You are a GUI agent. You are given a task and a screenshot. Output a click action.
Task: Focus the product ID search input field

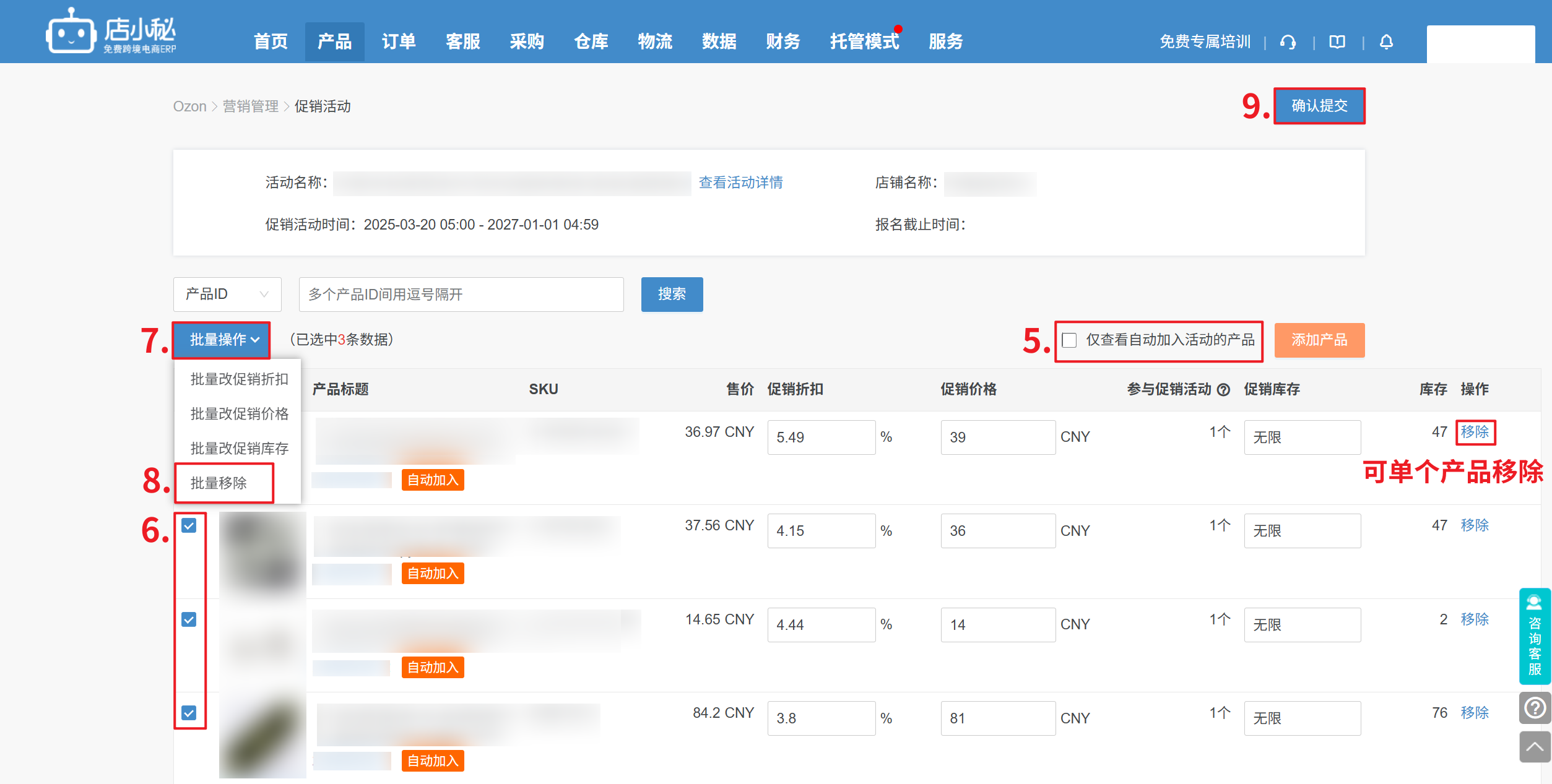[461, 295]
